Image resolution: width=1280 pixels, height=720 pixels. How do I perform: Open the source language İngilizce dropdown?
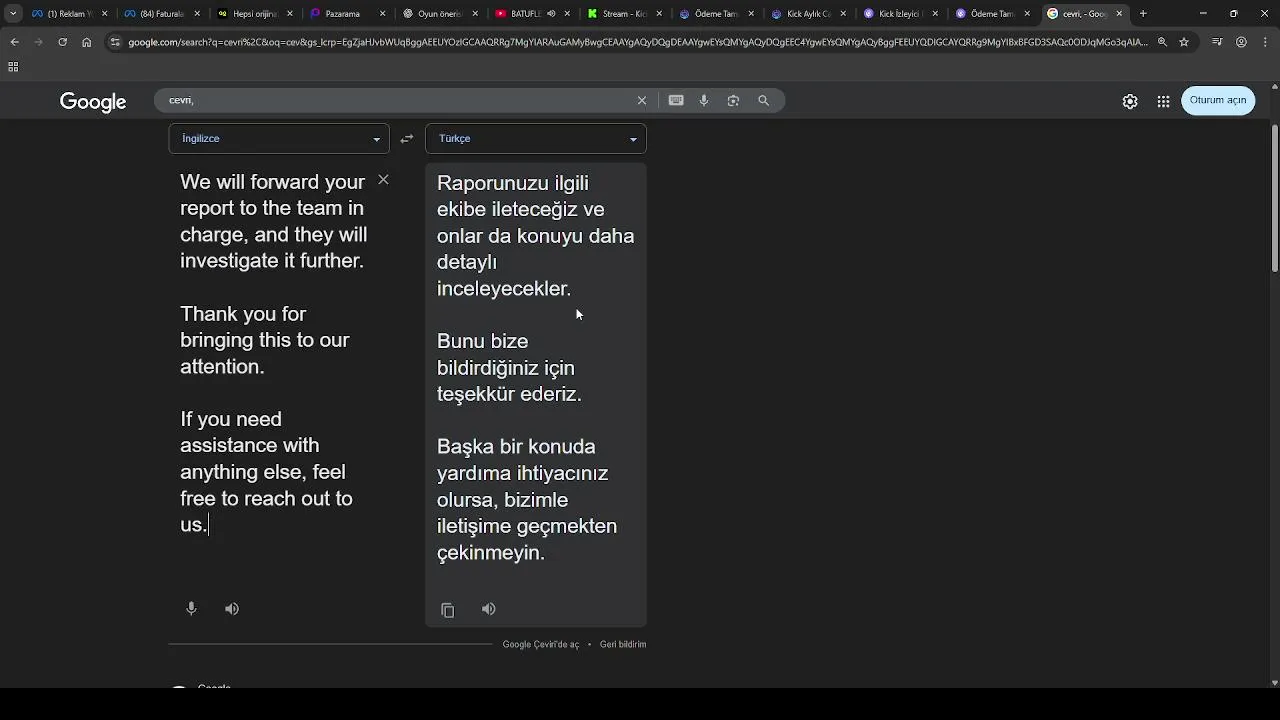(x=279, y=139)
